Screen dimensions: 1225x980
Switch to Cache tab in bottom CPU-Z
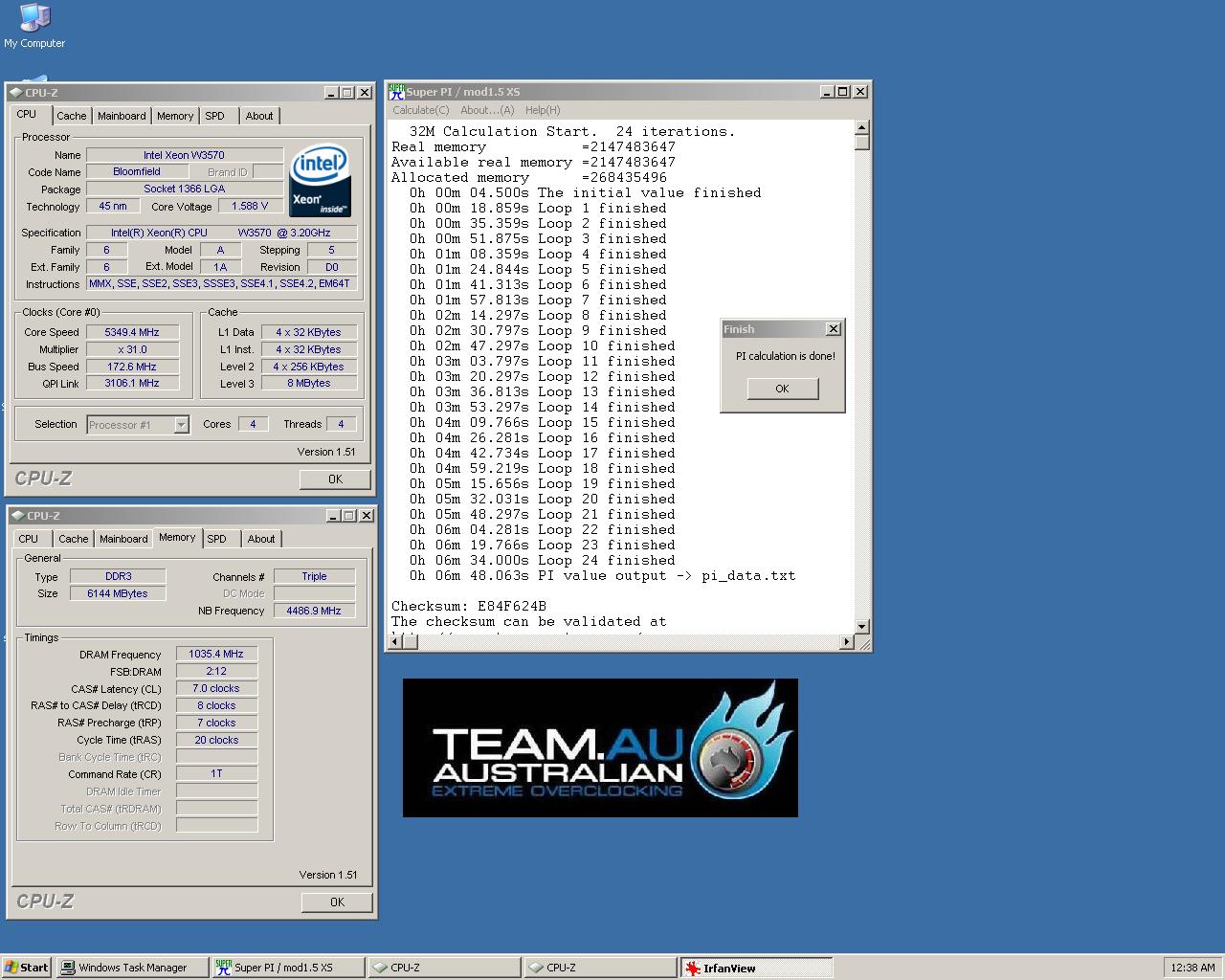pos(74,539)
